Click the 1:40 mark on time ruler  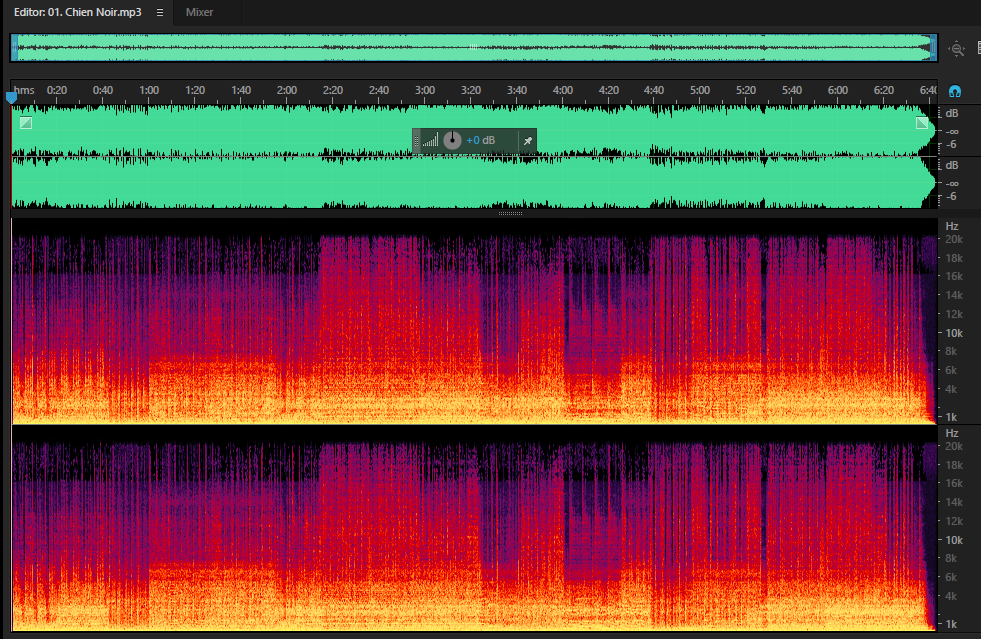tap(241, 90)
